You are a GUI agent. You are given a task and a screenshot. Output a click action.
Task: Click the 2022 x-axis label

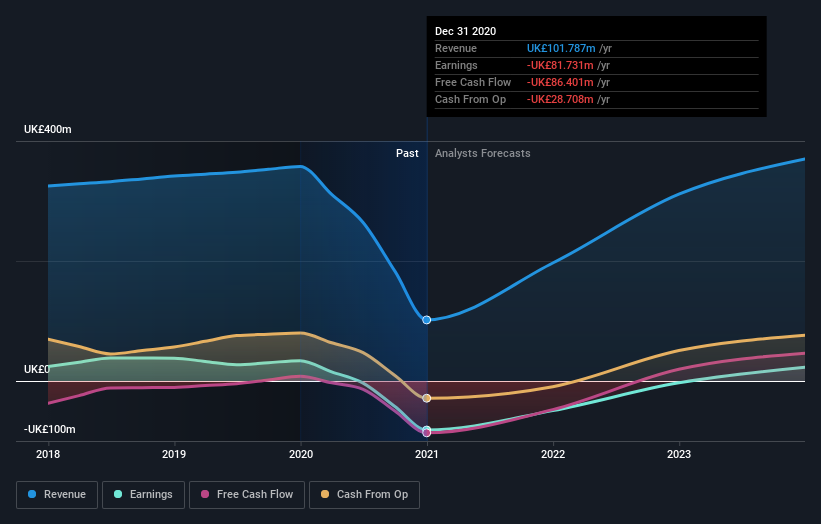pos(553,454)
